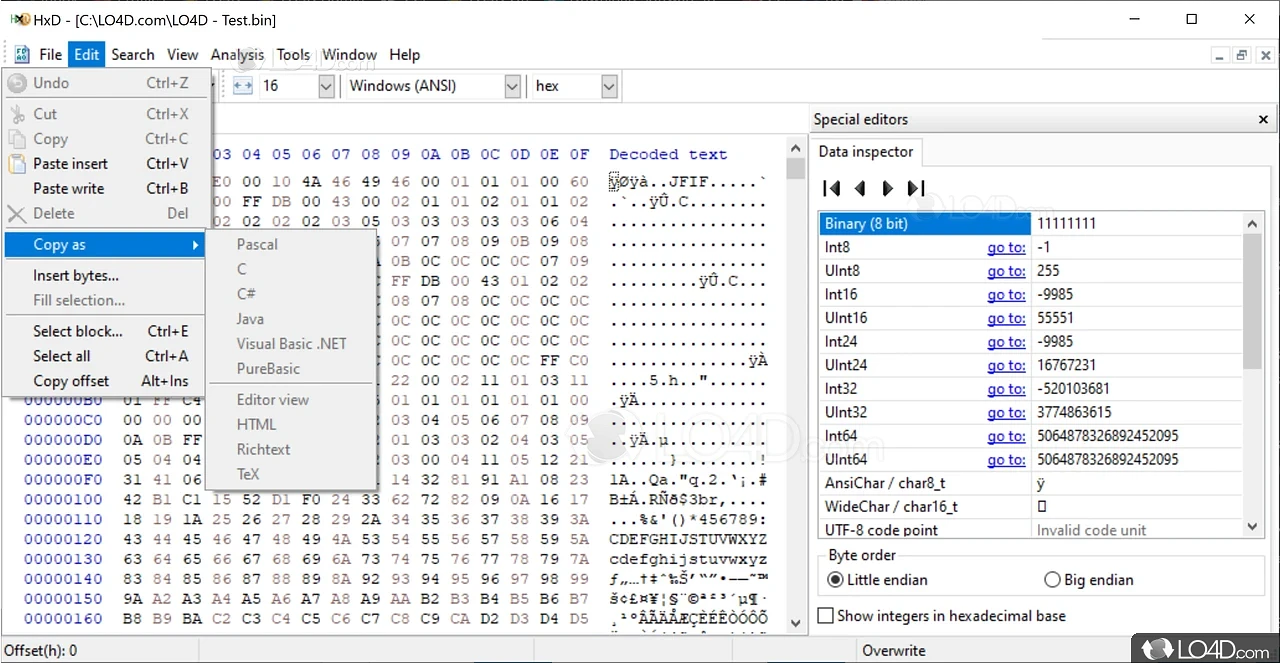
Task: Go to previous byte arrow icon
Action: 859,188
